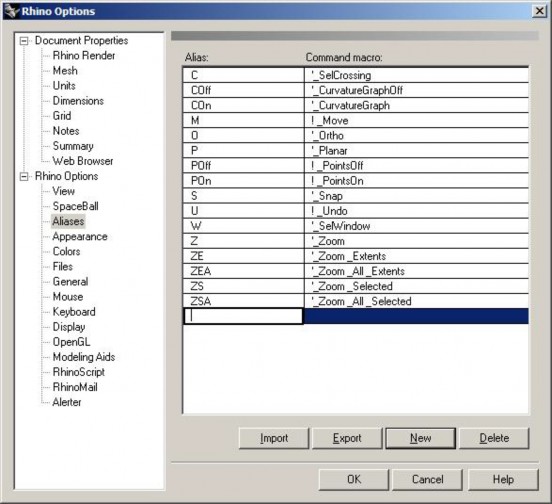The height and width of the screenshot is (504, 552).
Task: Click the empty alias name field
Action: [243, 316]
